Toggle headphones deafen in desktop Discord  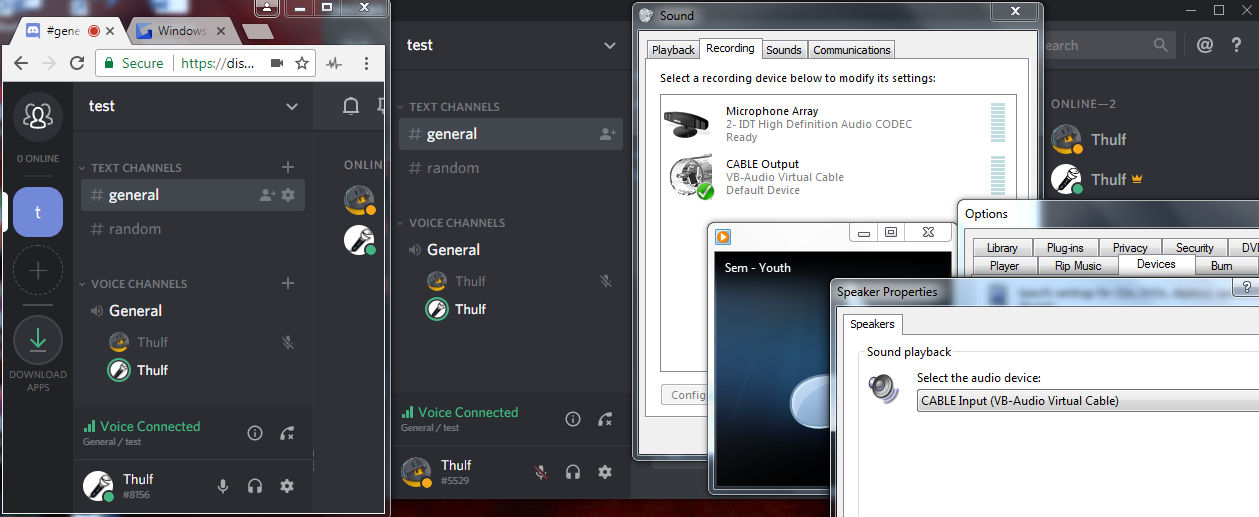point(573,472)
